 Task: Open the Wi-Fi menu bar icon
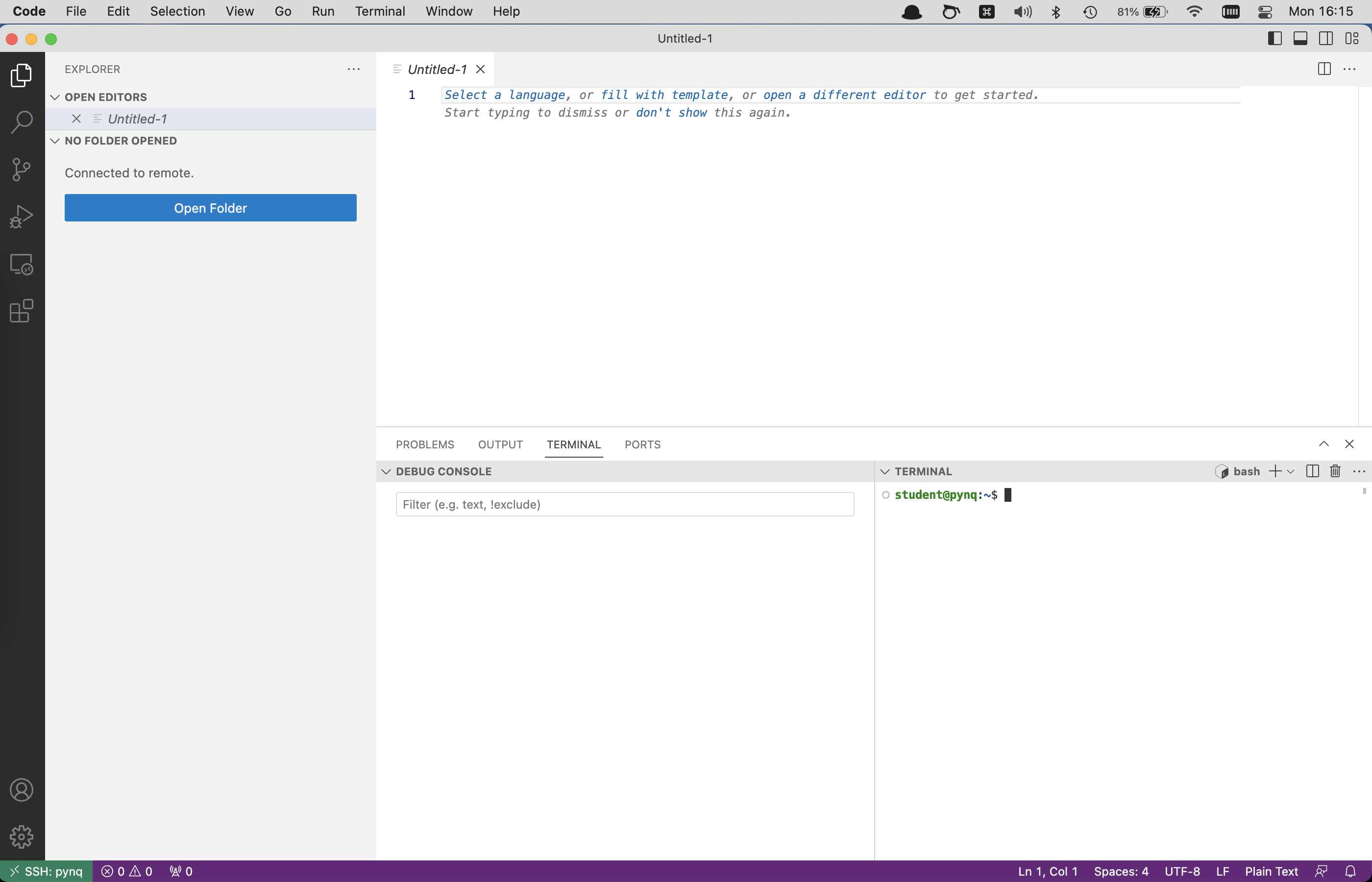[1194, 11]
